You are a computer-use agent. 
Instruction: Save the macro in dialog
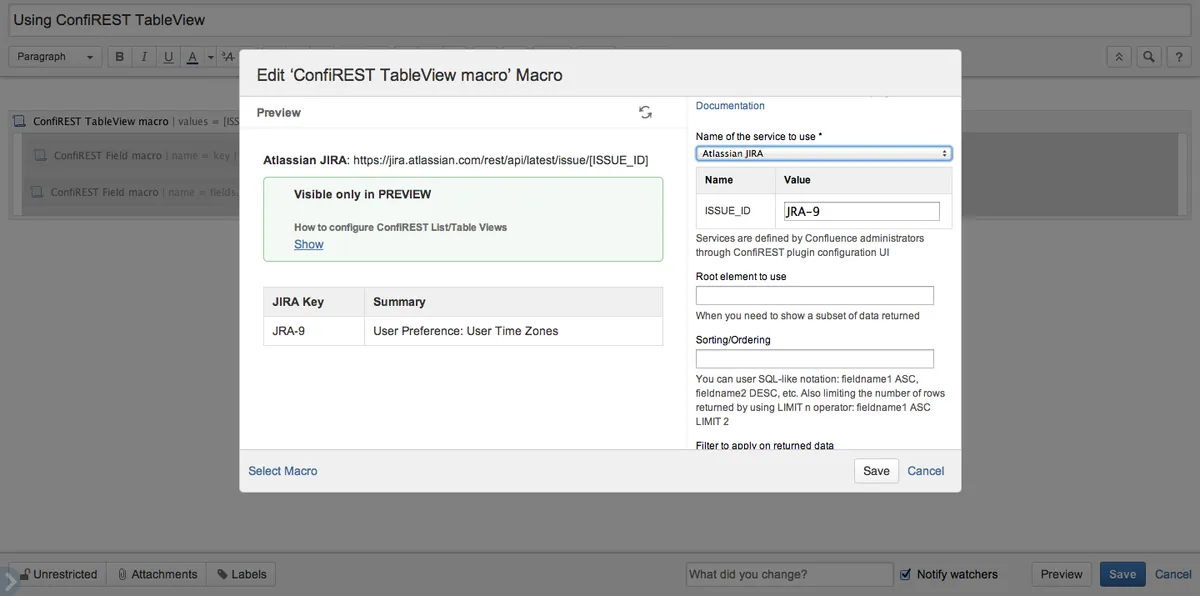pyautogui.click(x=876, y=471)
